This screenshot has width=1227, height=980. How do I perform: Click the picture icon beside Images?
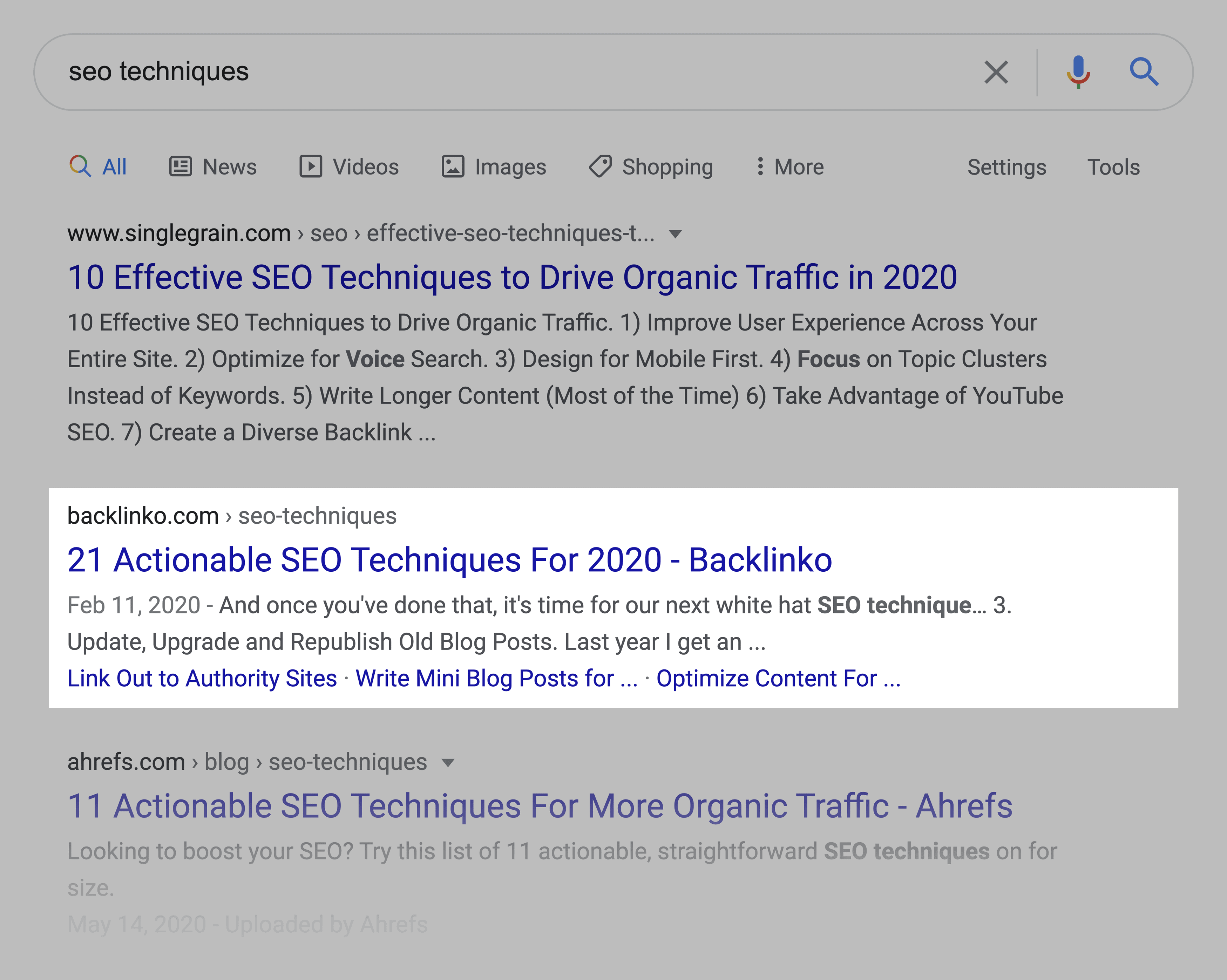(453, 167)
